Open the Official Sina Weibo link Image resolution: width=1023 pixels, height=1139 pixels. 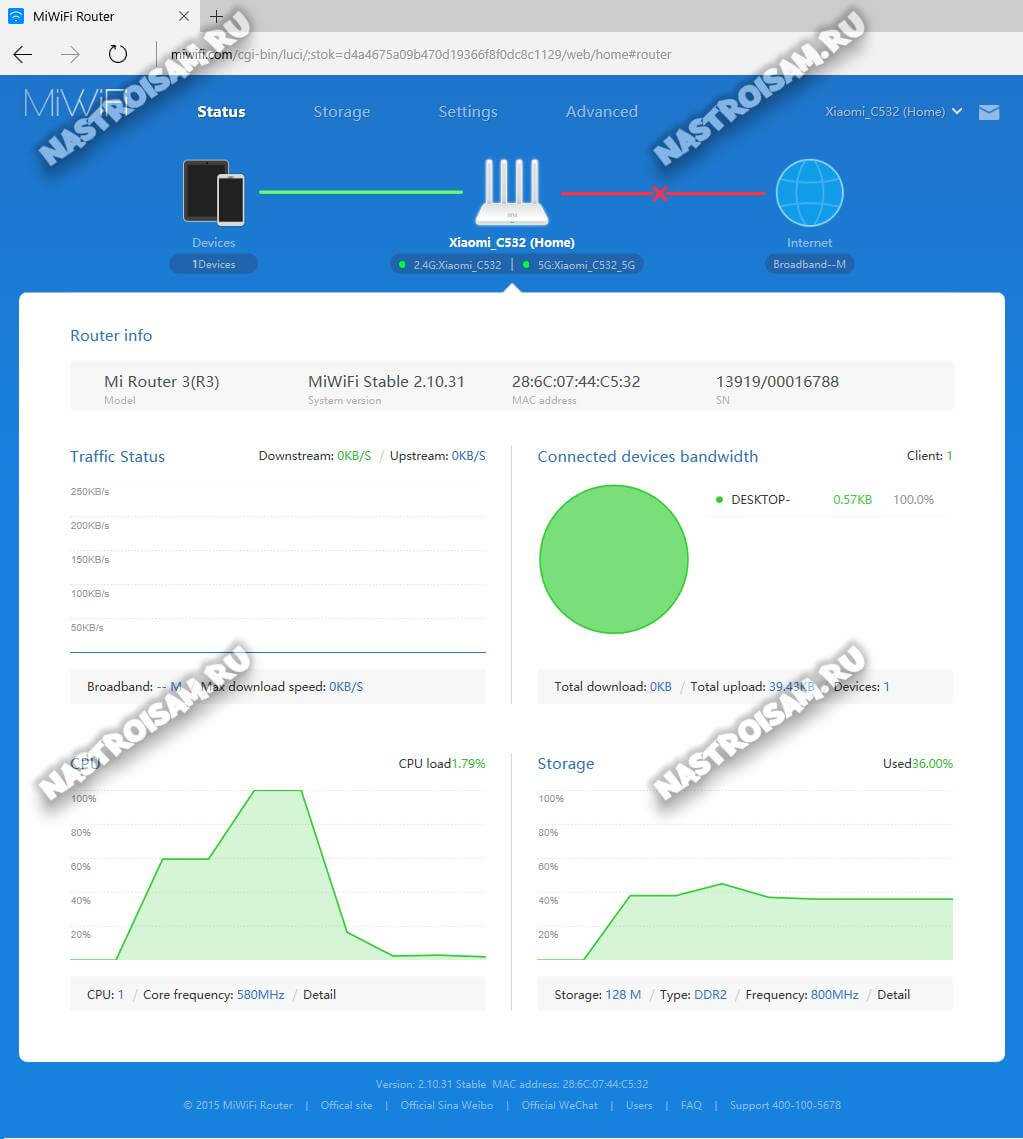pyautogui.click(x=447, y=1105)
